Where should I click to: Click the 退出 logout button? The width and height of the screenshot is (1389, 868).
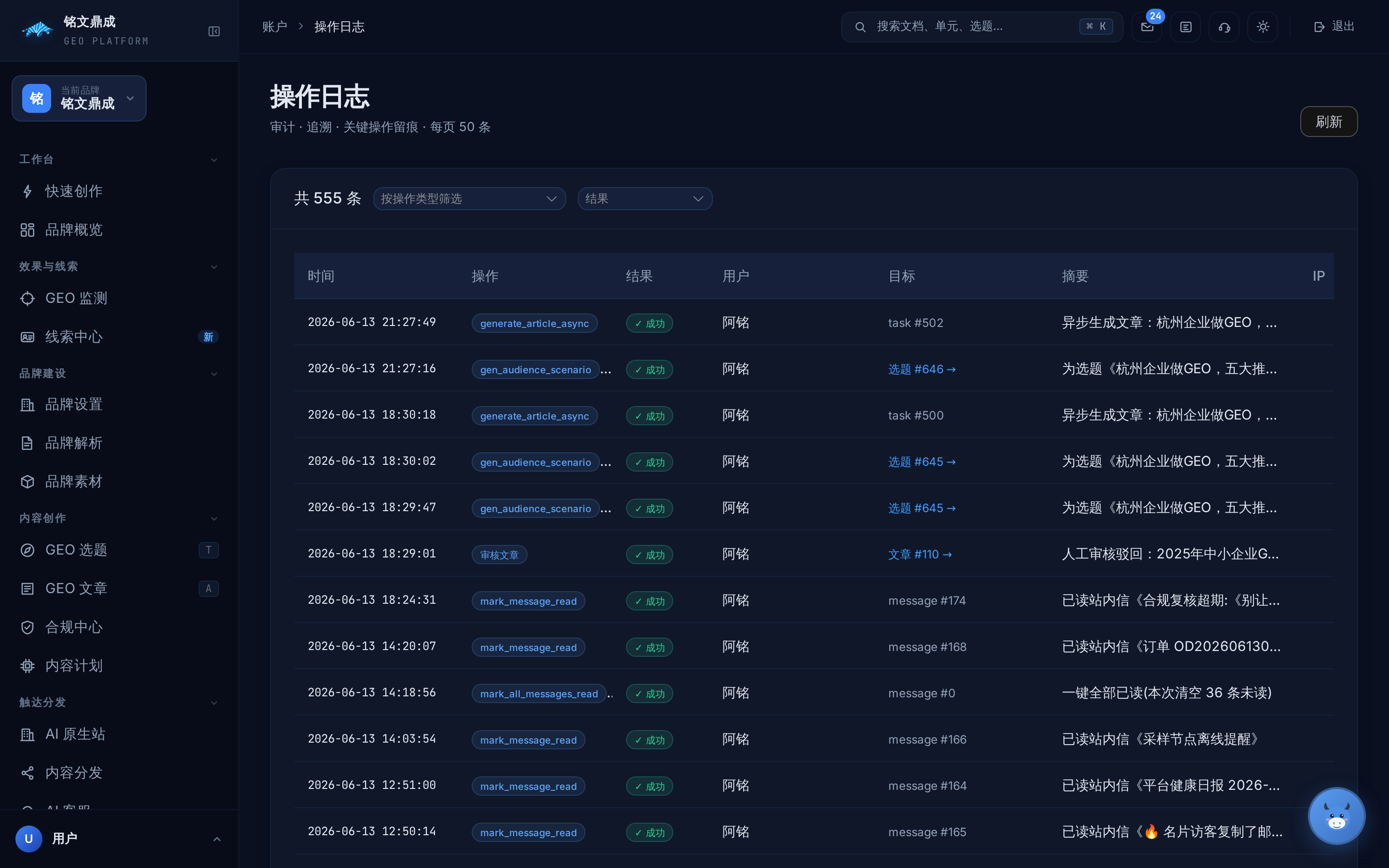point(1334,27)
